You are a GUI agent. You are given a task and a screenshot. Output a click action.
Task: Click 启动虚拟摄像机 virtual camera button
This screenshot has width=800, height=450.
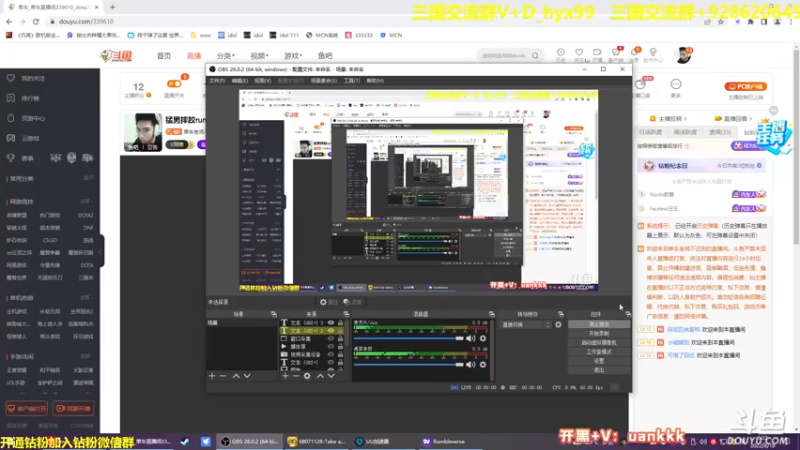(x=599, y=343)
